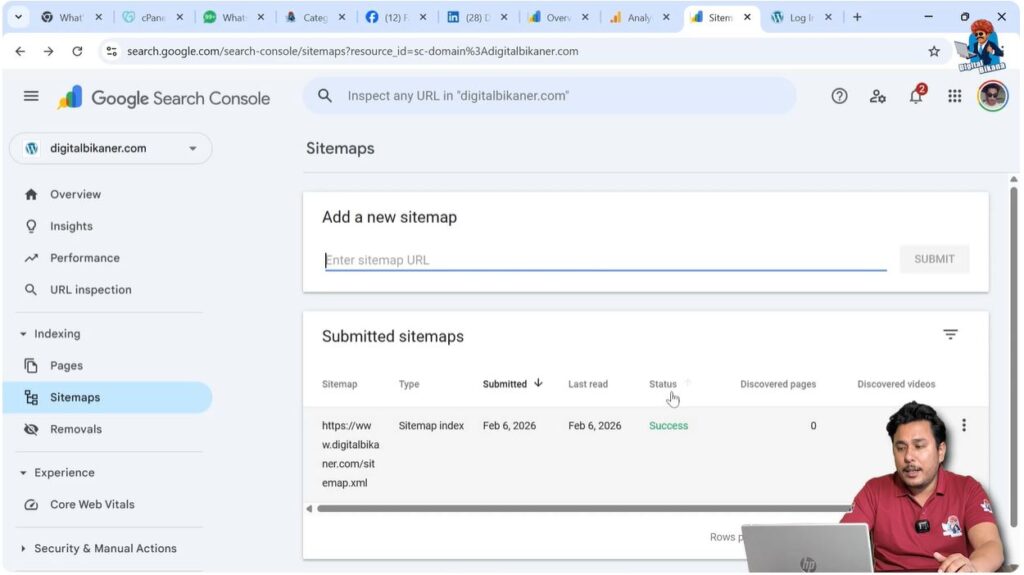Sort by Status column
This screenshot has width=1024, height=575.
[663, 384]
